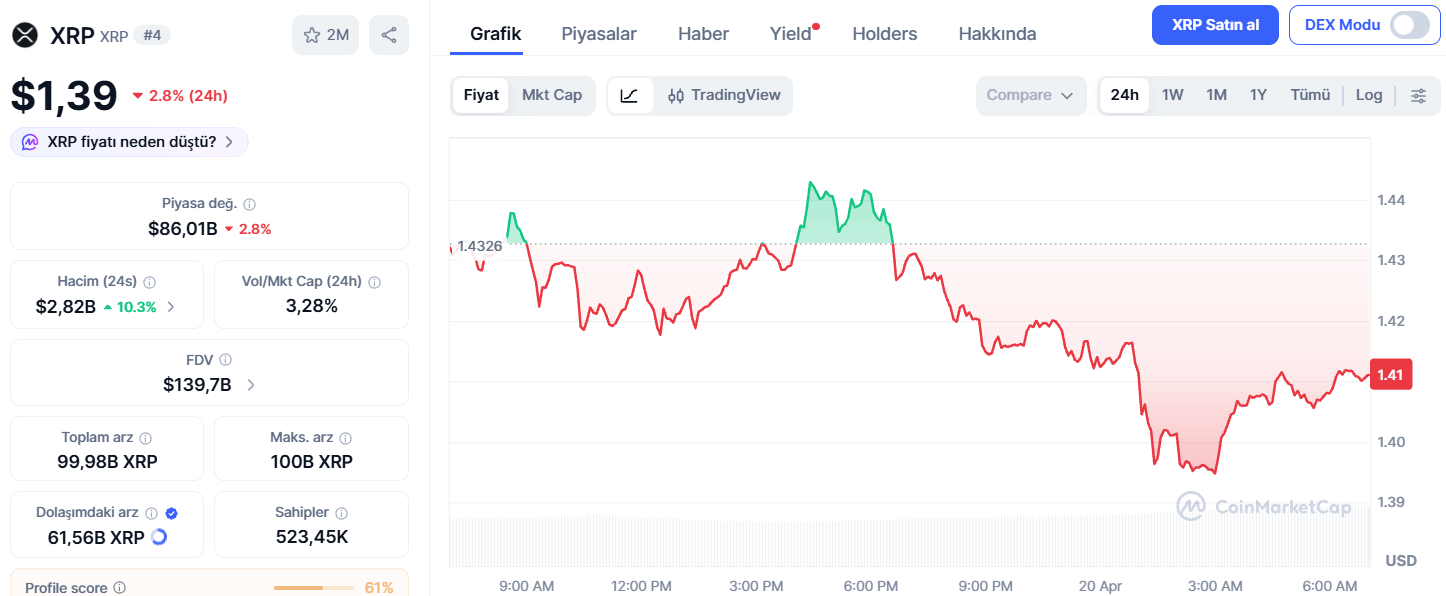Click the 1.4326 opening price label

coord(479,246)
